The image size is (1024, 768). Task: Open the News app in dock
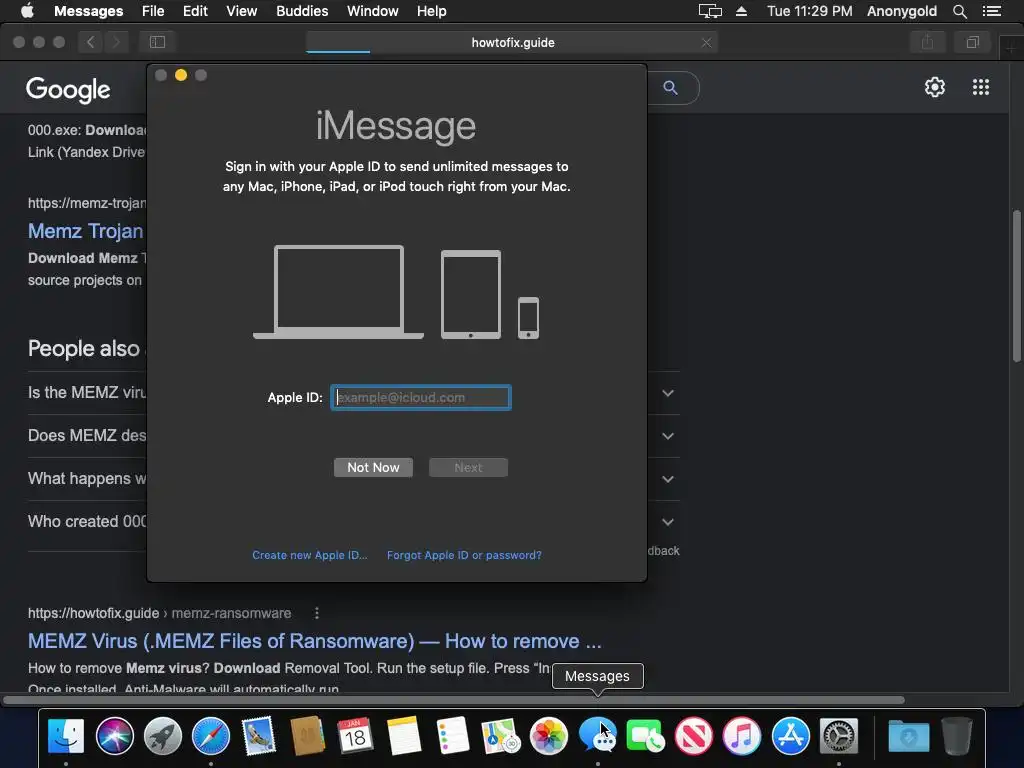click(x=694, y=736)
